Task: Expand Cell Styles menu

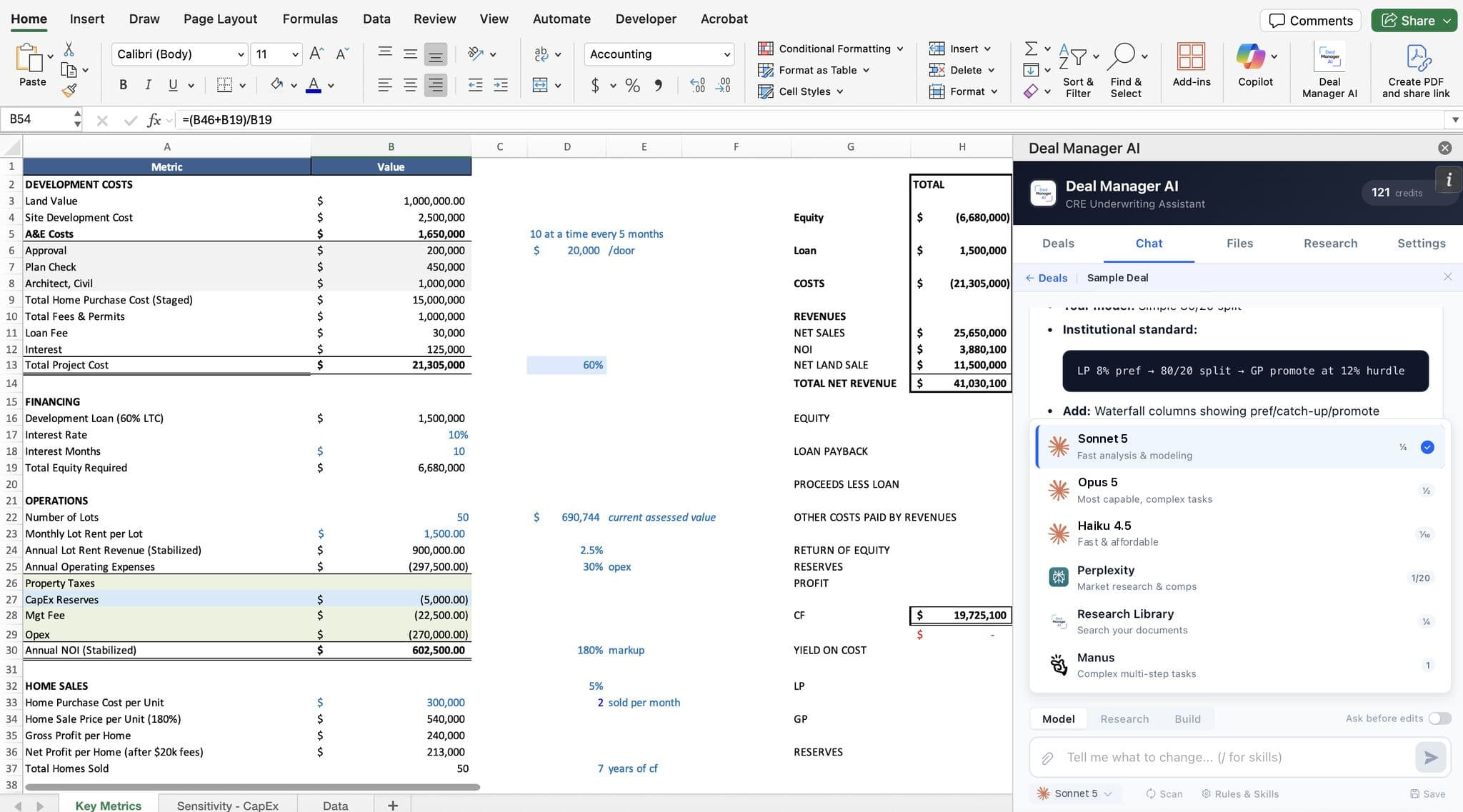Action: coord(839,91)
